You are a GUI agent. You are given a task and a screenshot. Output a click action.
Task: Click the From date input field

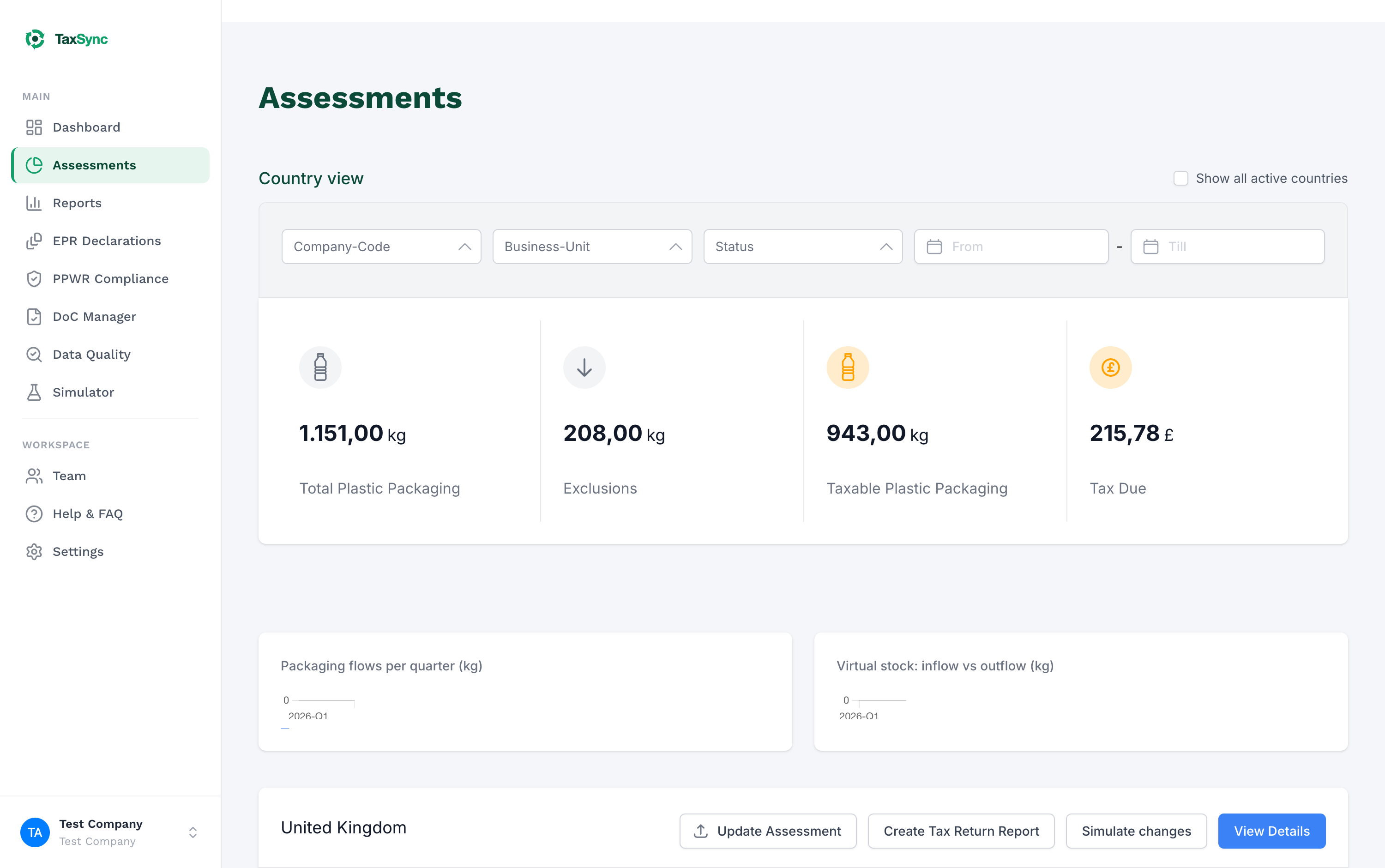point(1012,247)
